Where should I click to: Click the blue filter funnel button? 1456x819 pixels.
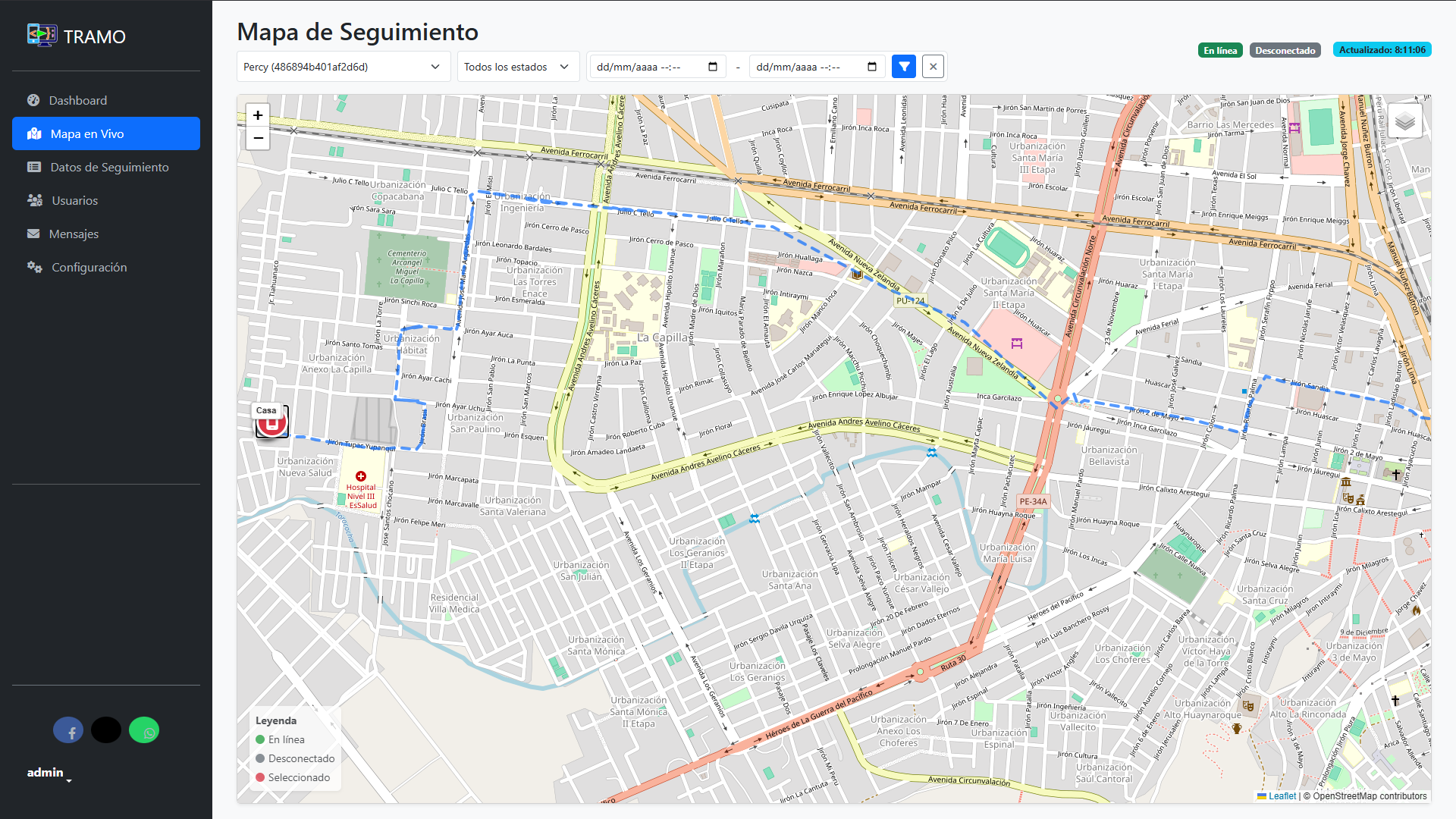(x=904, y=67)
